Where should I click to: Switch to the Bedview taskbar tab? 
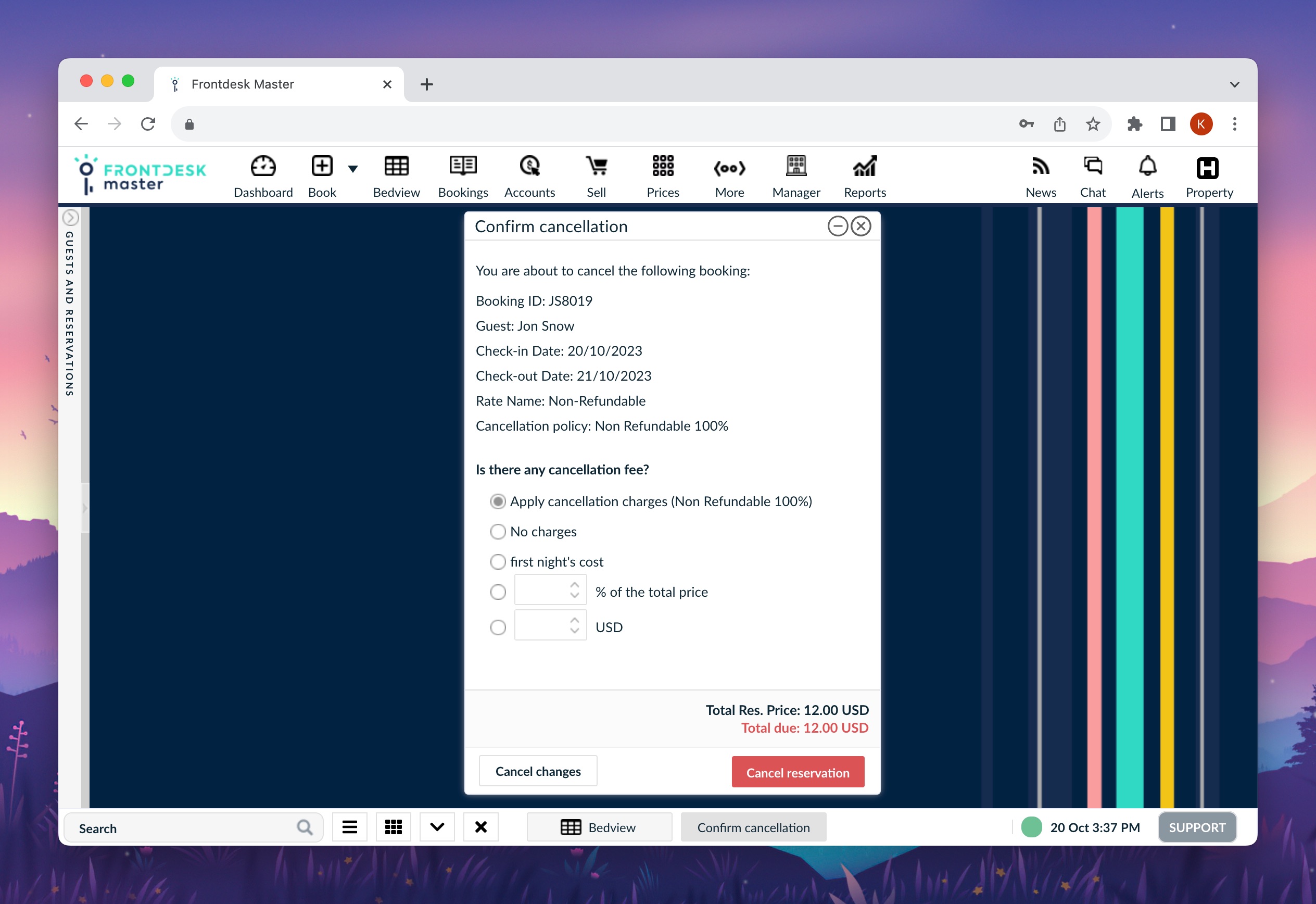[599, 827]
